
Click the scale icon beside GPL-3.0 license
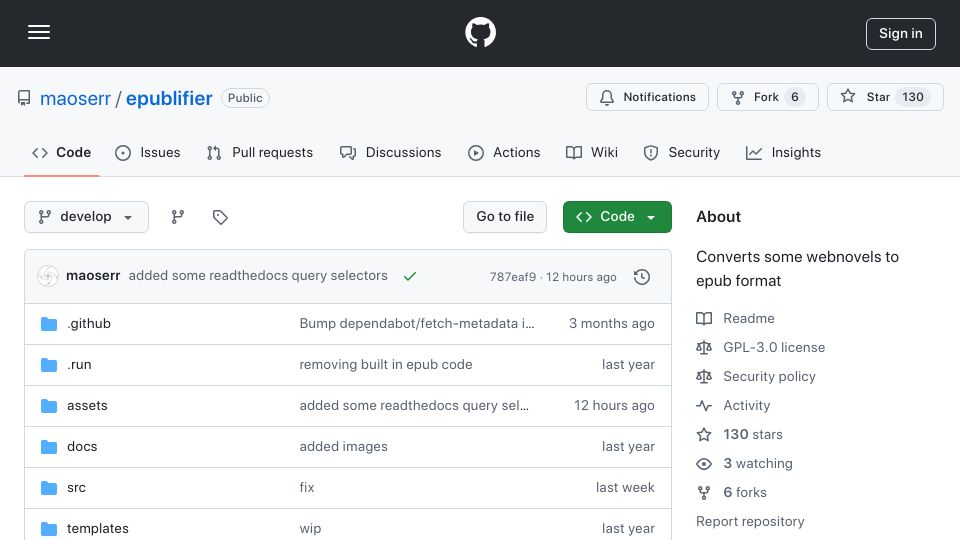click(704, 347)
